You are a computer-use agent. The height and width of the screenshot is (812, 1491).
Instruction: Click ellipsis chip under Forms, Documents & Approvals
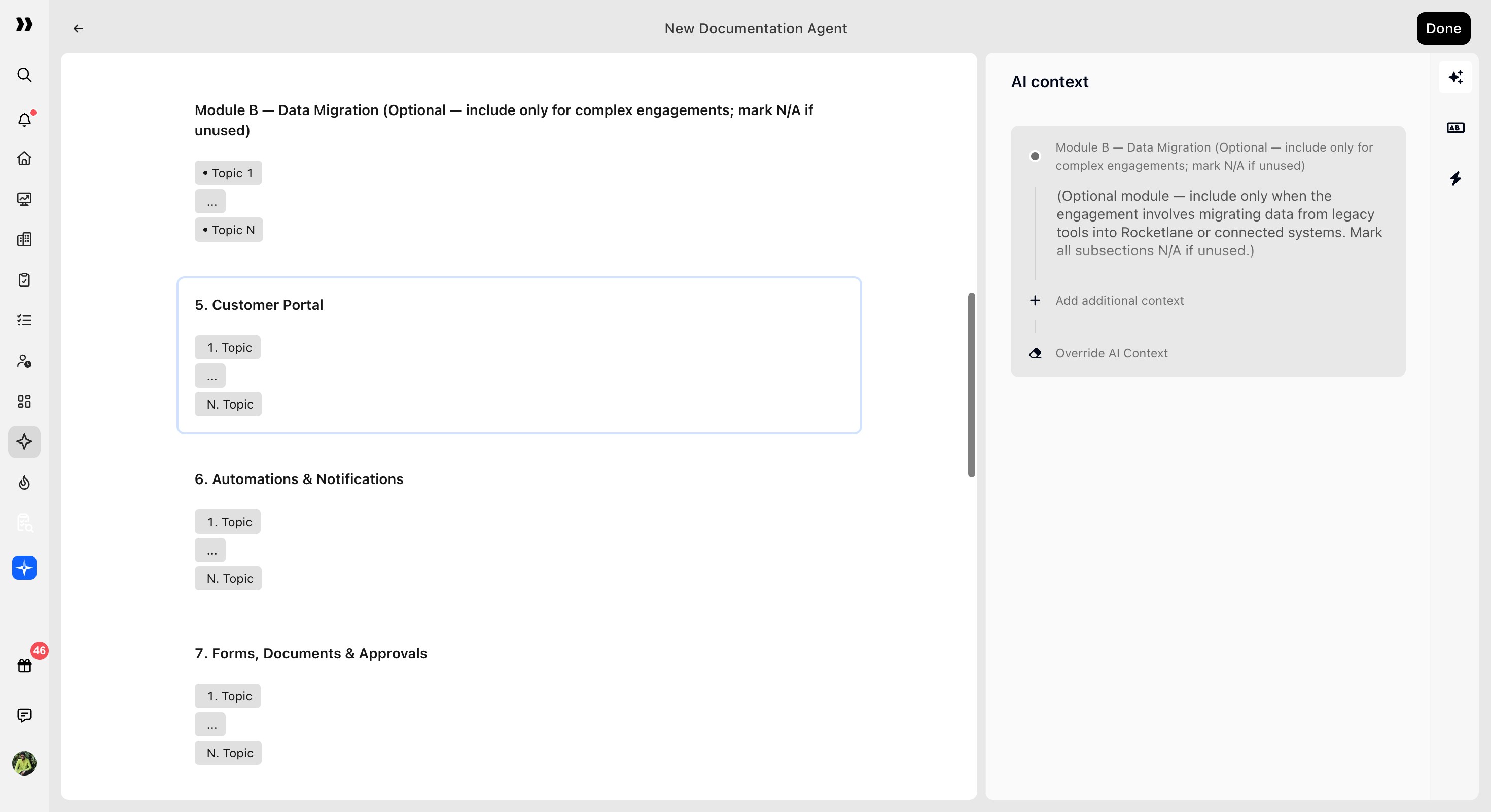coord(210,725)
